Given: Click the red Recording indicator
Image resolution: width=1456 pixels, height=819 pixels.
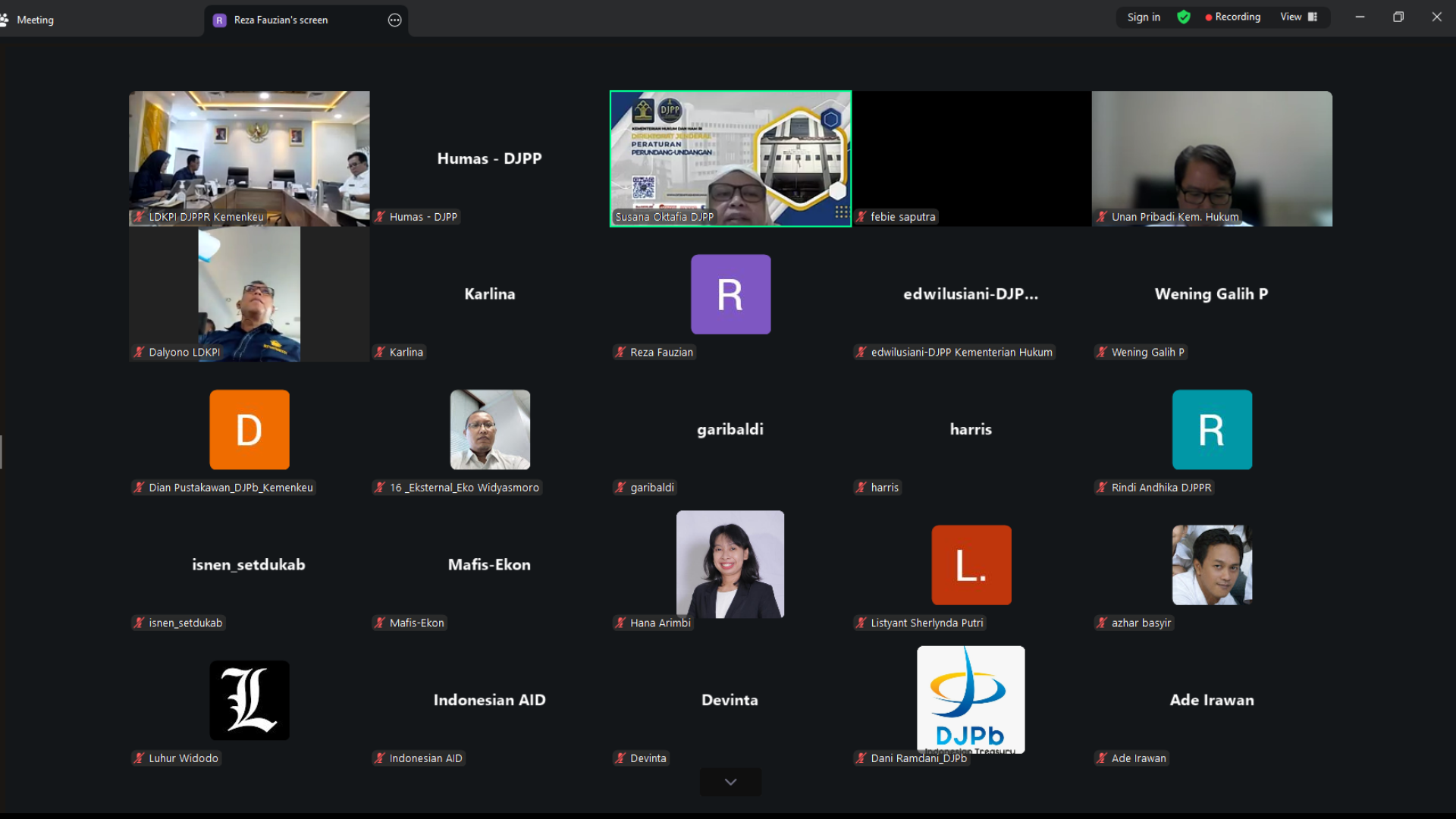Looking at the screenshot, I should (x=1232, y=17).
